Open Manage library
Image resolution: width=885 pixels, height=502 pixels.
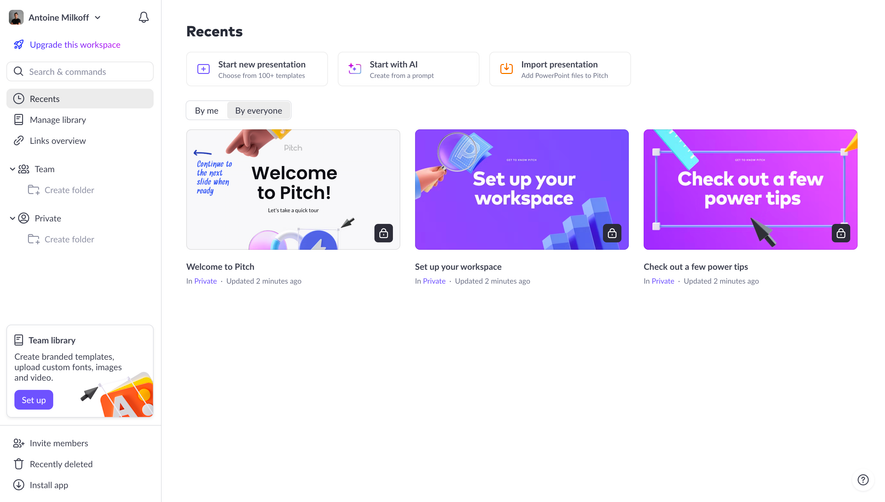click(x=58, y=120)
